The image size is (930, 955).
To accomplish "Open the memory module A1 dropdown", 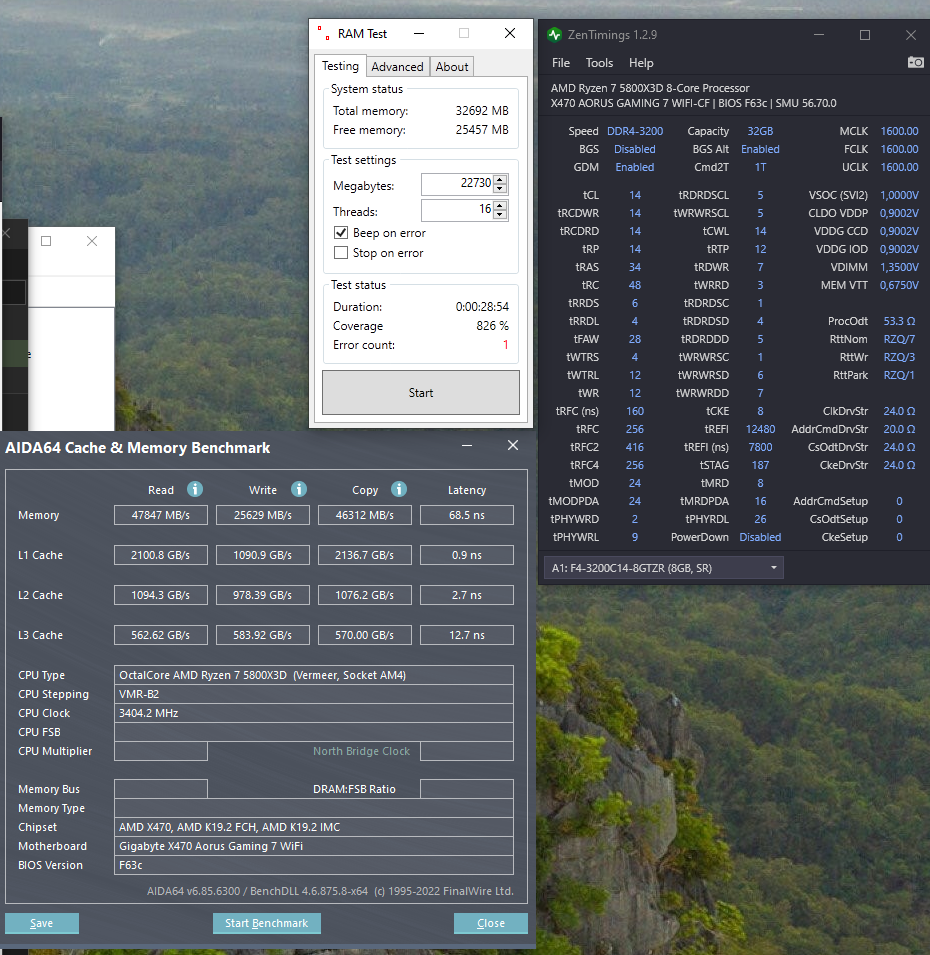I will 663,568.
